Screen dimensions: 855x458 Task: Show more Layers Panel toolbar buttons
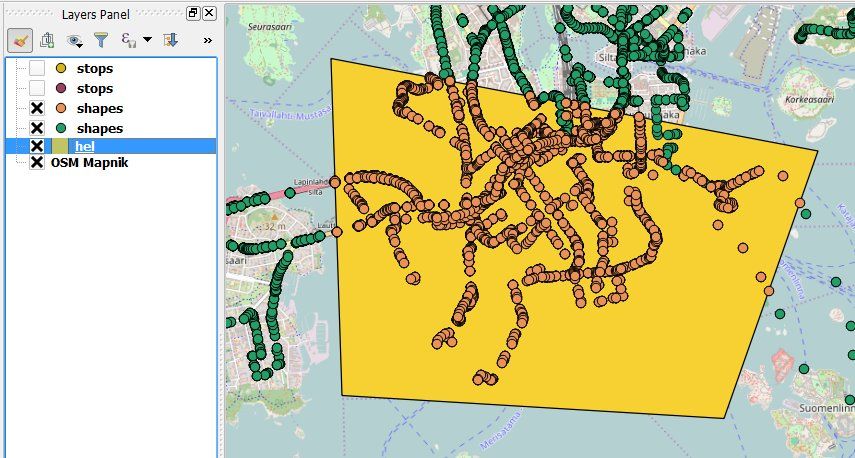pyautogui.click(x=207, y=40)
